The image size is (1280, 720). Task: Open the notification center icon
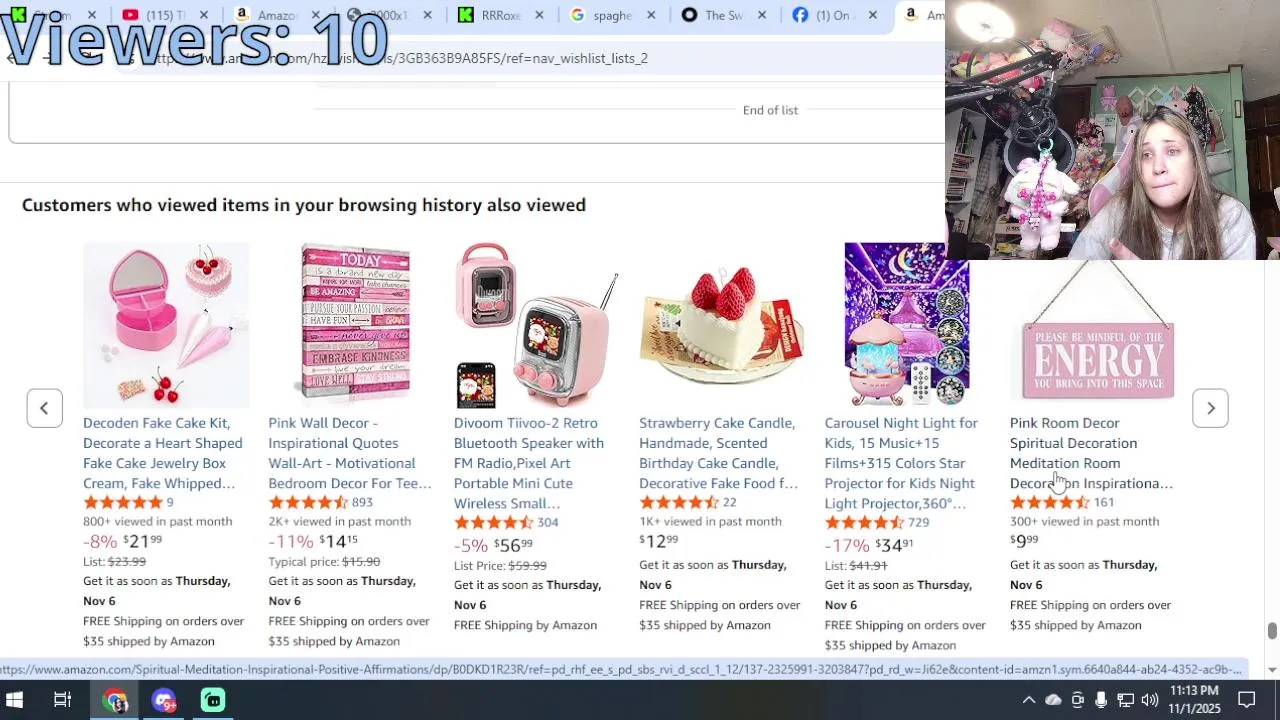point(1247,700)
